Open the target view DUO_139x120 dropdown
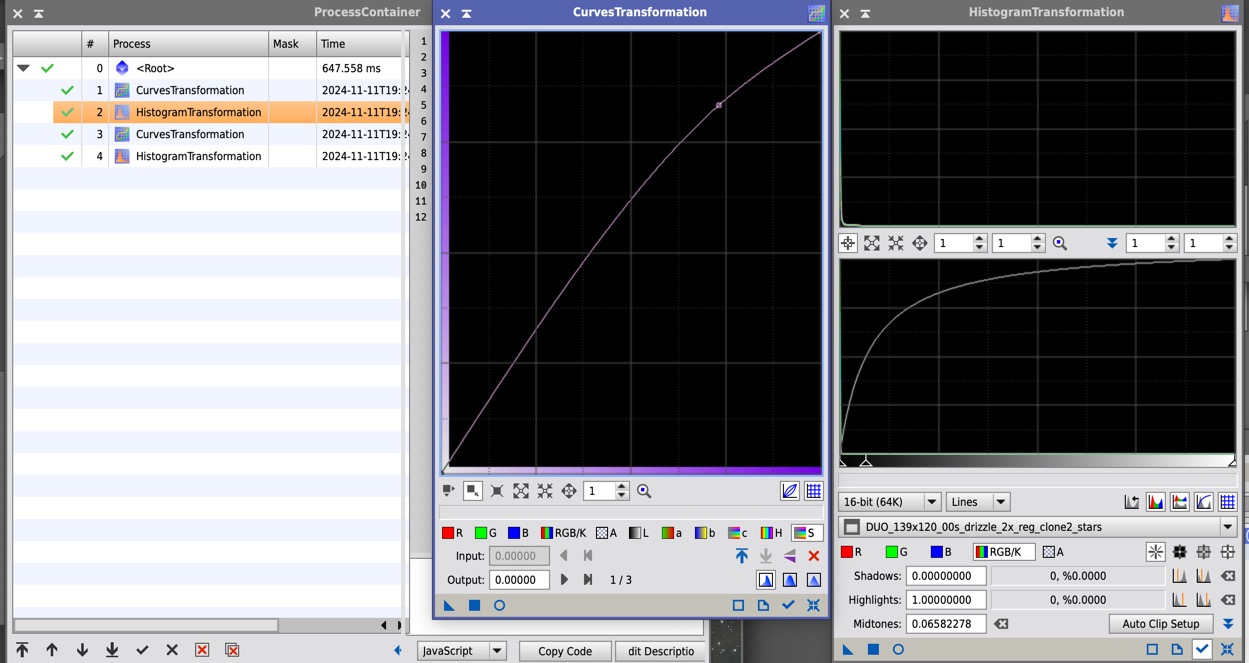Image resolution: width=1249 pixels, height=663 pixels. point(1038,527)
